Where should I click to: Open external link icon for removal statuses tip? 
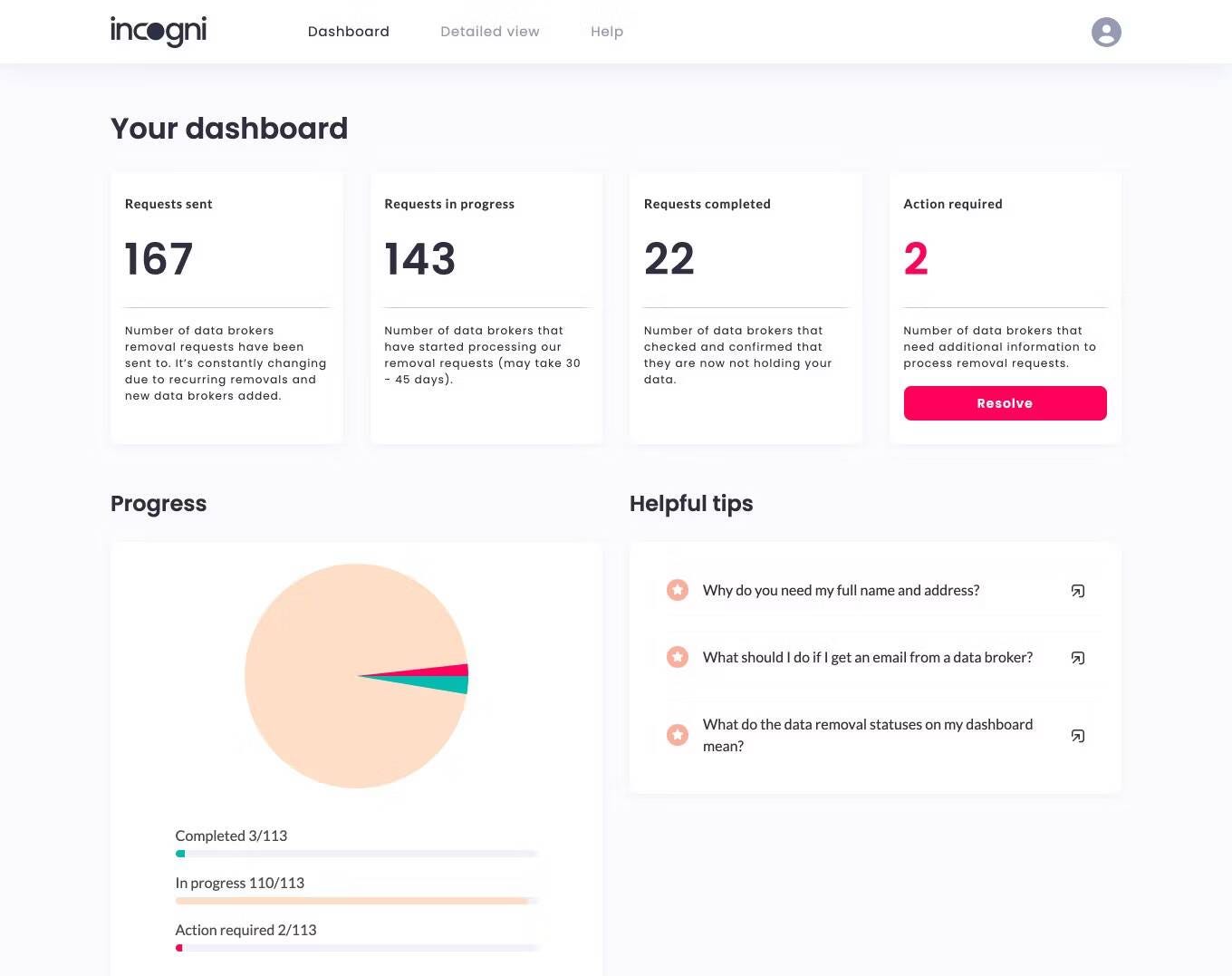(1078, 736)
